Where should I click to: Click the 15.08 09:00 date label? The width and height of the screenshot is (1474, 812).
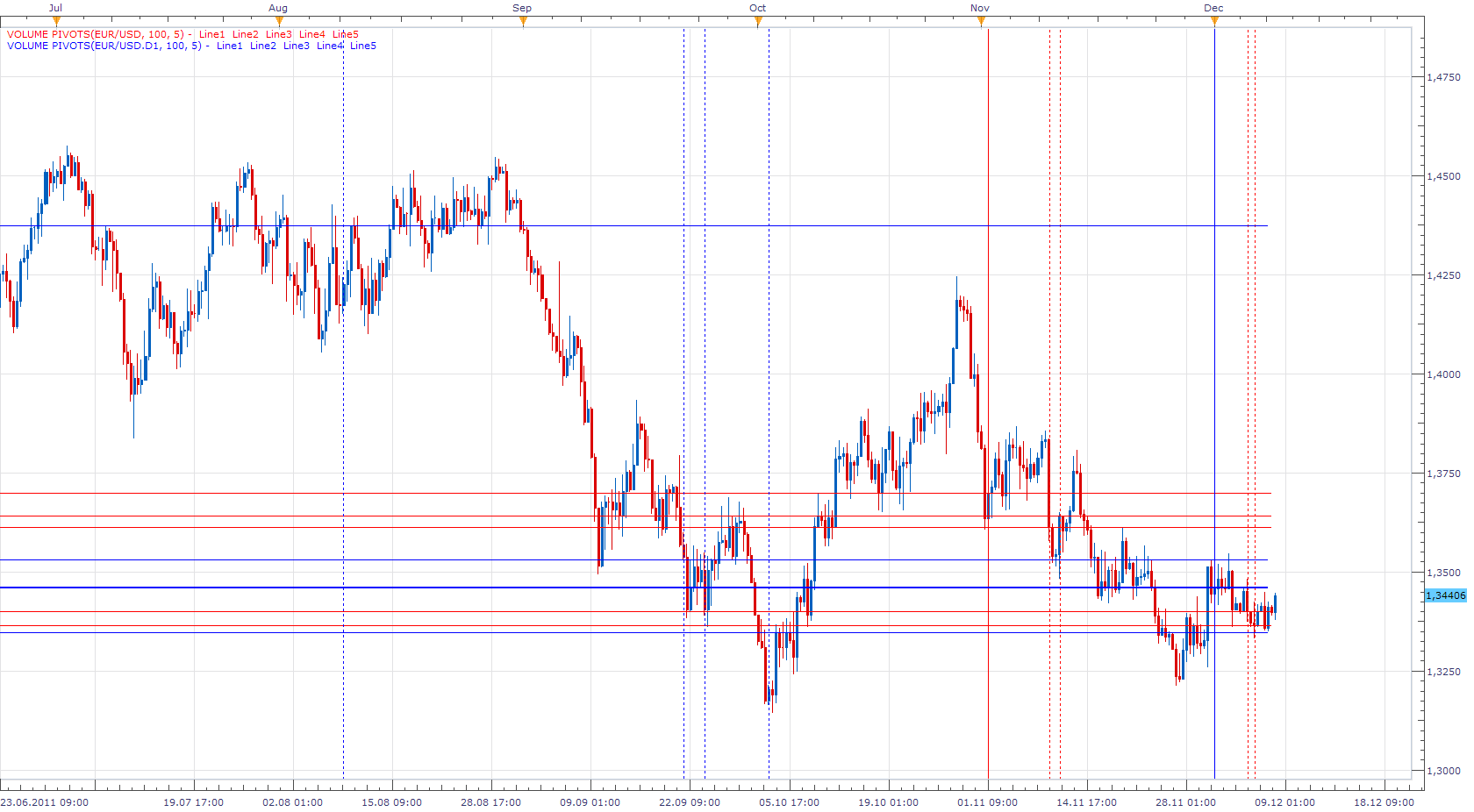(x=392, y=802)
